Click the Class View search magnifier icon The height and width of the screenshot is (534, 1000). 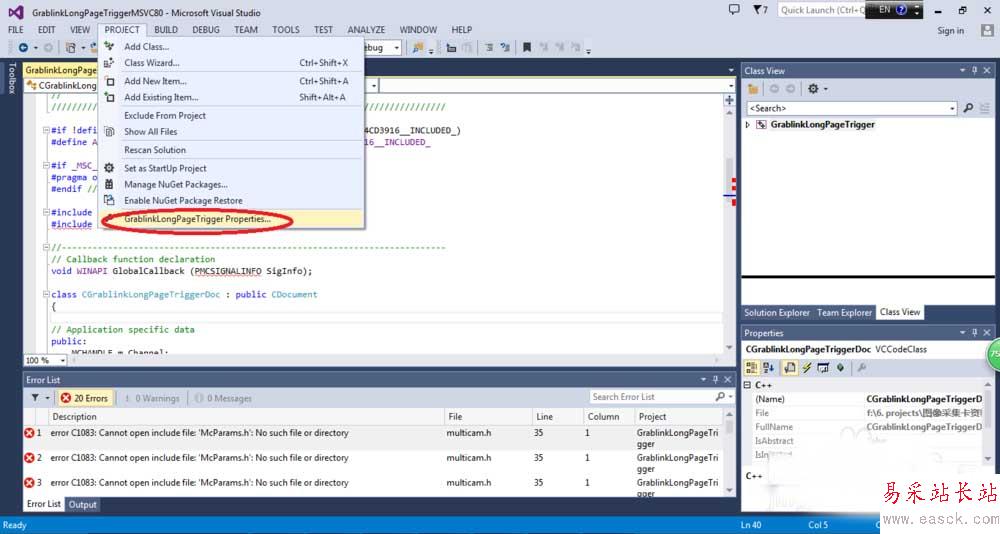point(968,108)
